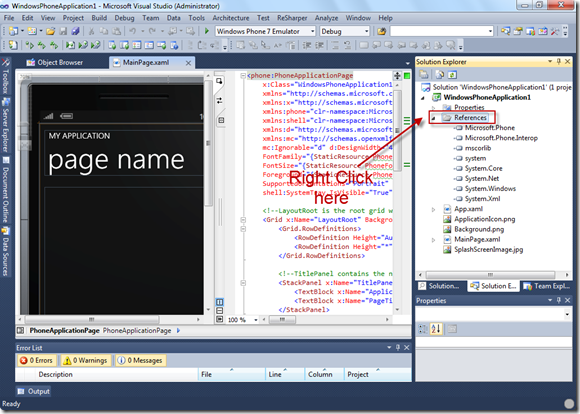Click the Open File folder icon
Screen dimensions: 580x414
click(51, 31)
